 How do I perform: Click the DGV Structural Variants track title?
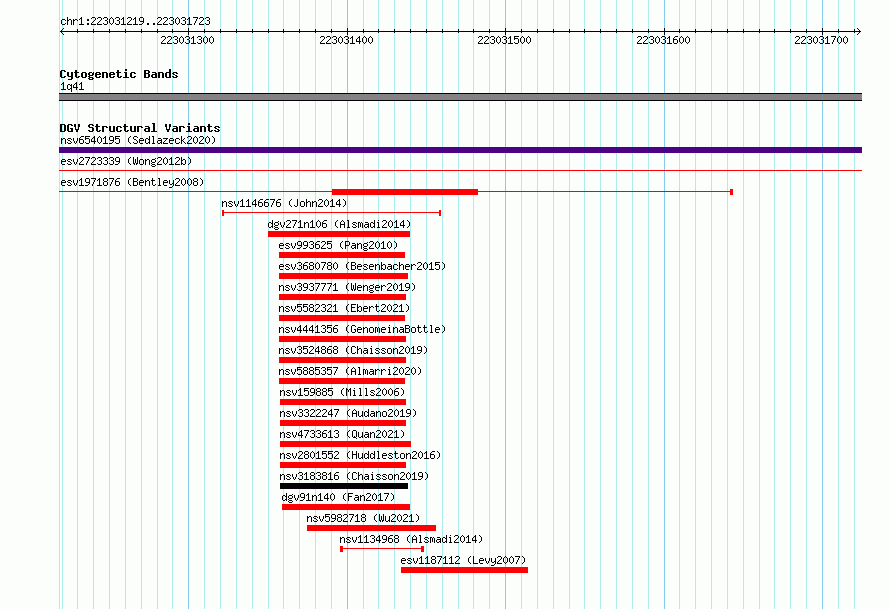(140, 128)
